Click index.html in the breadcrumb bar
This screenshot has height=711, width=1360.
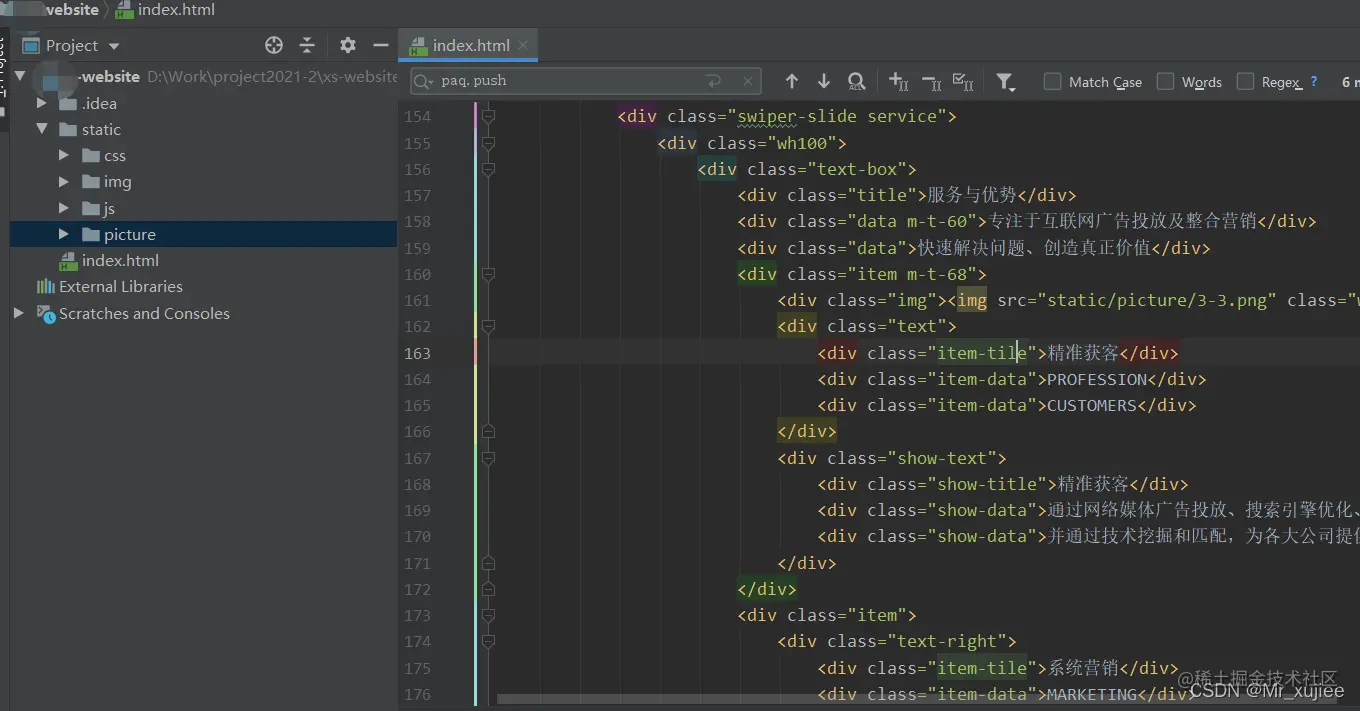pos(177,10)
